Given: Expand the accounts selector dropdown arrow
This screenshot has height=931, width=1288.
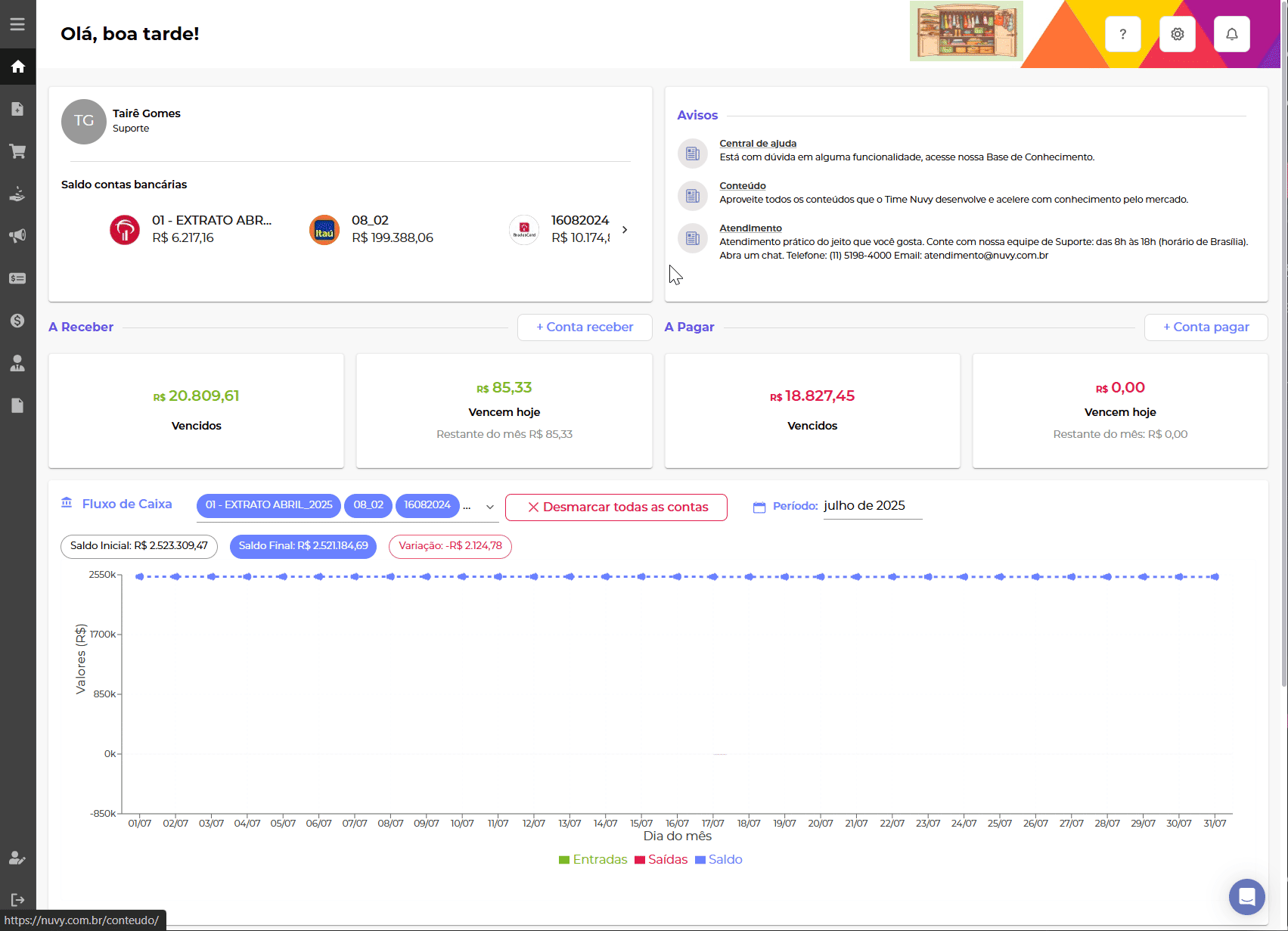Looking at the screenshot, I should click(x=490, y=507).
